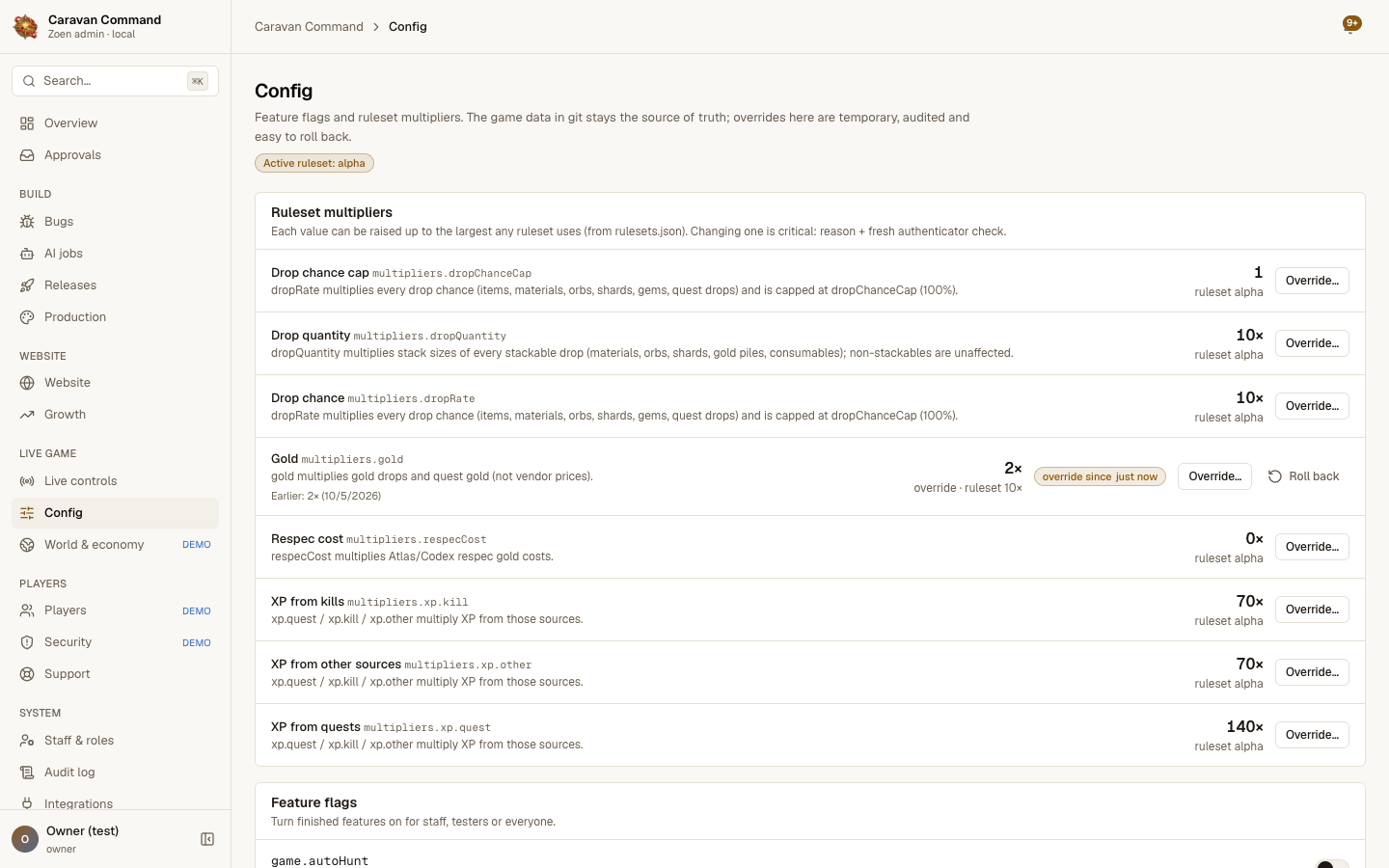Select the Config sidebar item
The image size is (1389, 868).
coord(115,513)
